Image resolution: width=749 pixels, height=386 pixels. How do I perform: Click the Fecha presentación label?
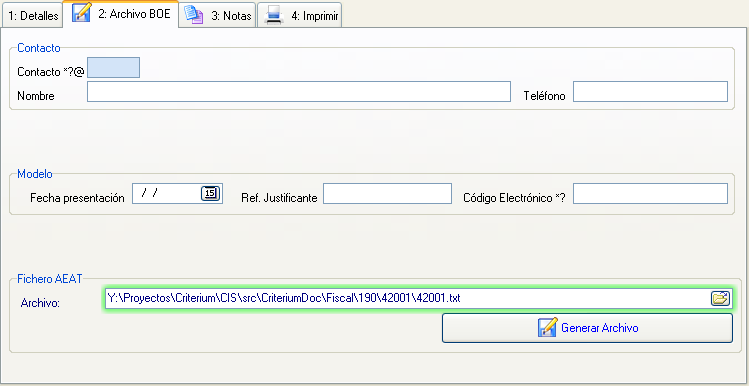[77, 198]
